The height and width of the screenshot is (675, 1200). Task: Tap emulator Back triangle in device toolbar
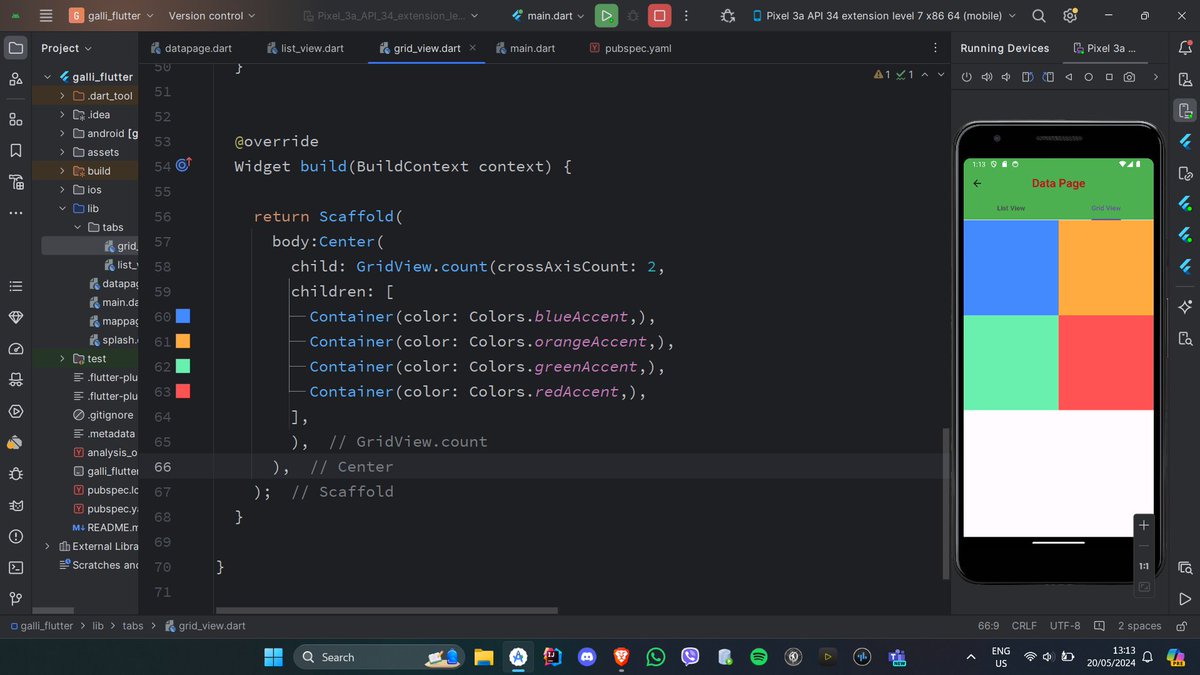tap(1069, 77)
